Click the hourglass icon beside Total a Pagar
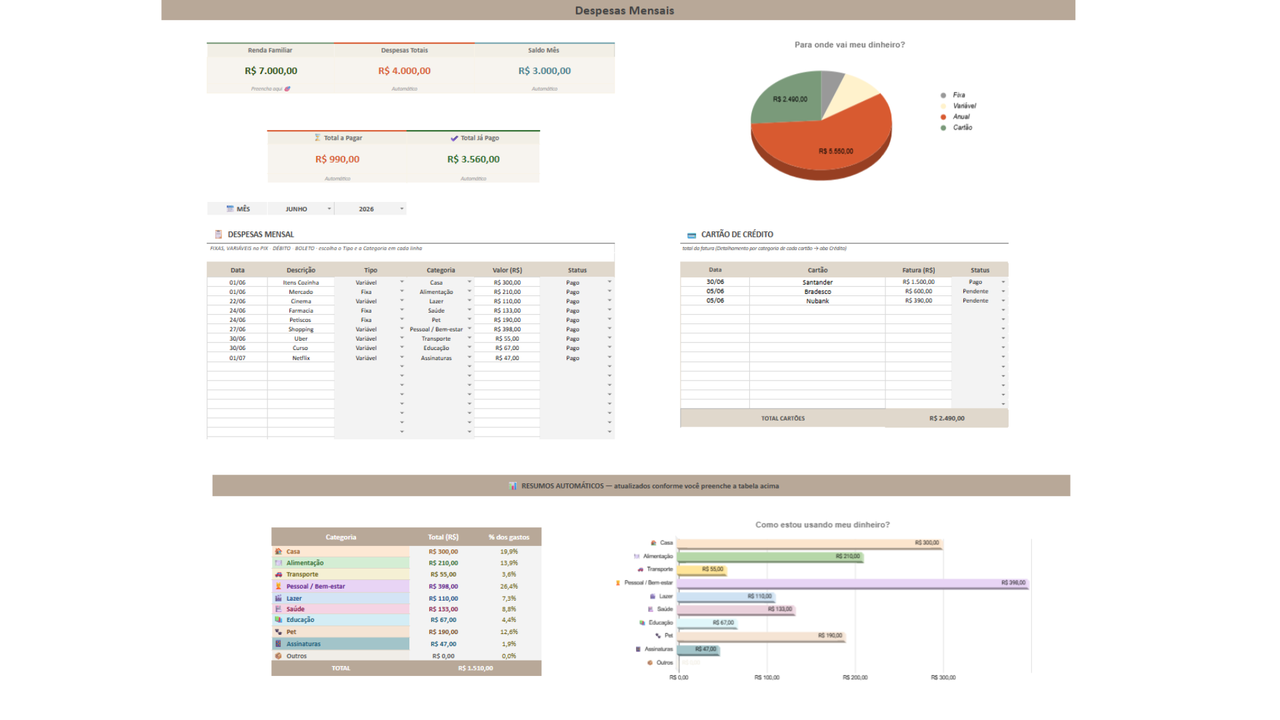Viewport: 1280px width, 720px height. pyautogui.click(x=317, y=138)
